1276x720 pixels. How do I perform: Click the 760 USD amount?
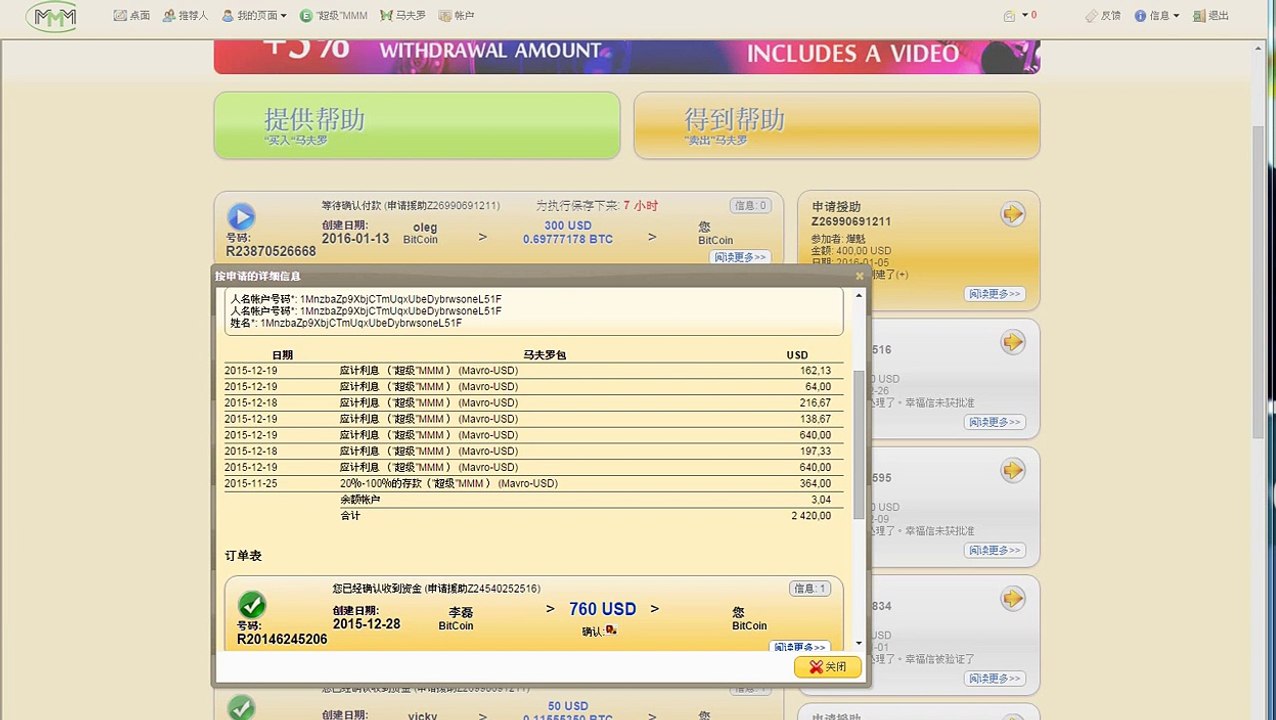602,609
